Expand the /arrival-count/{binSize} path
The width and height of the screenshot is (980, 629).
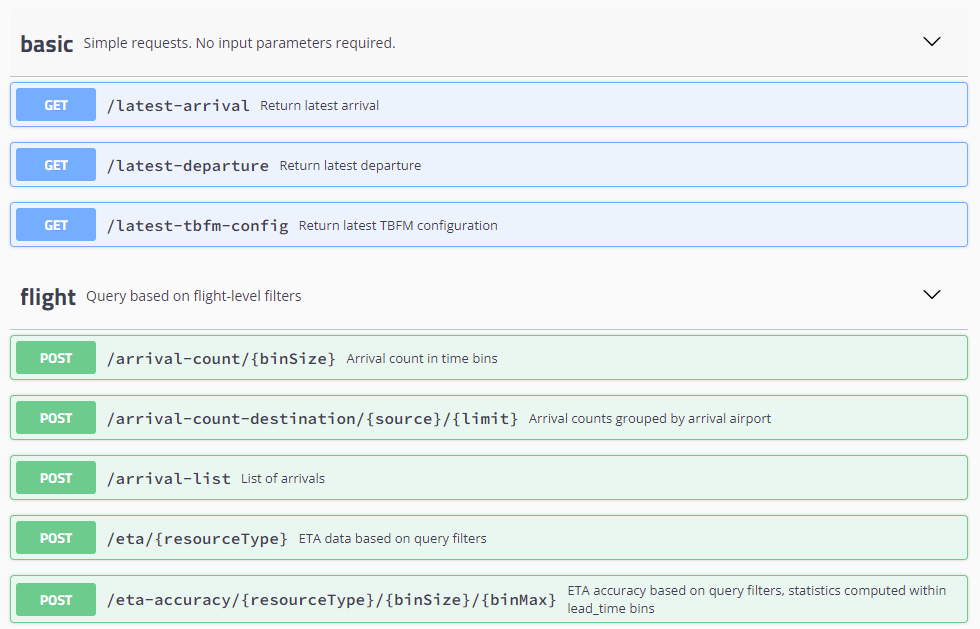(x=221, y=358)
